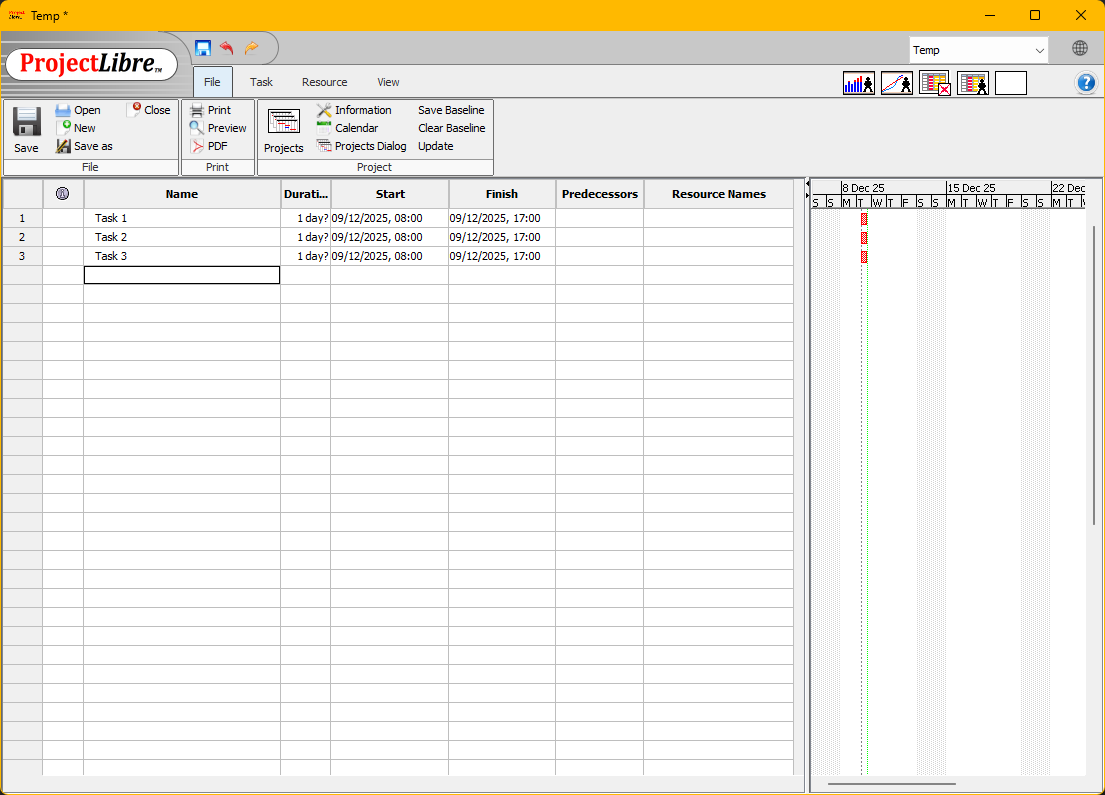This screenshot has width=1105, height=795.
Task: Click Save Baseline in the Project group
Action: coord(450,110)
